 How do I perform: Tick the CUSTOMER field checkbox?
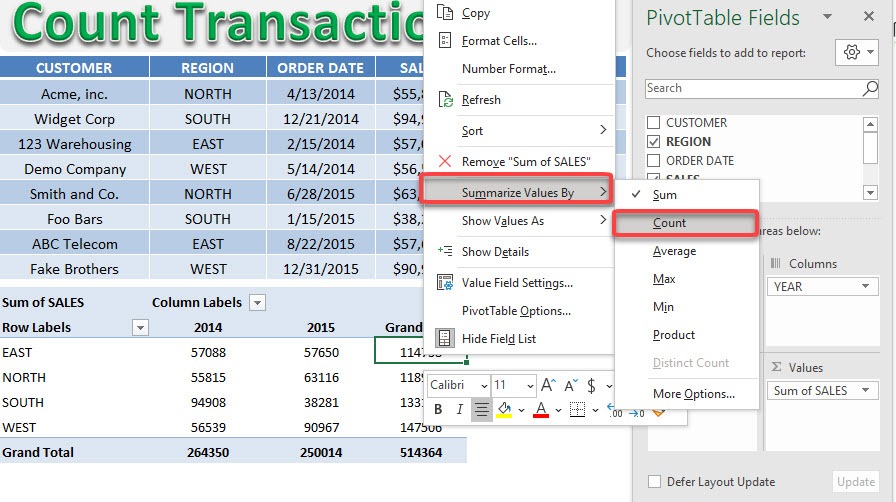(x=654, y=122)
